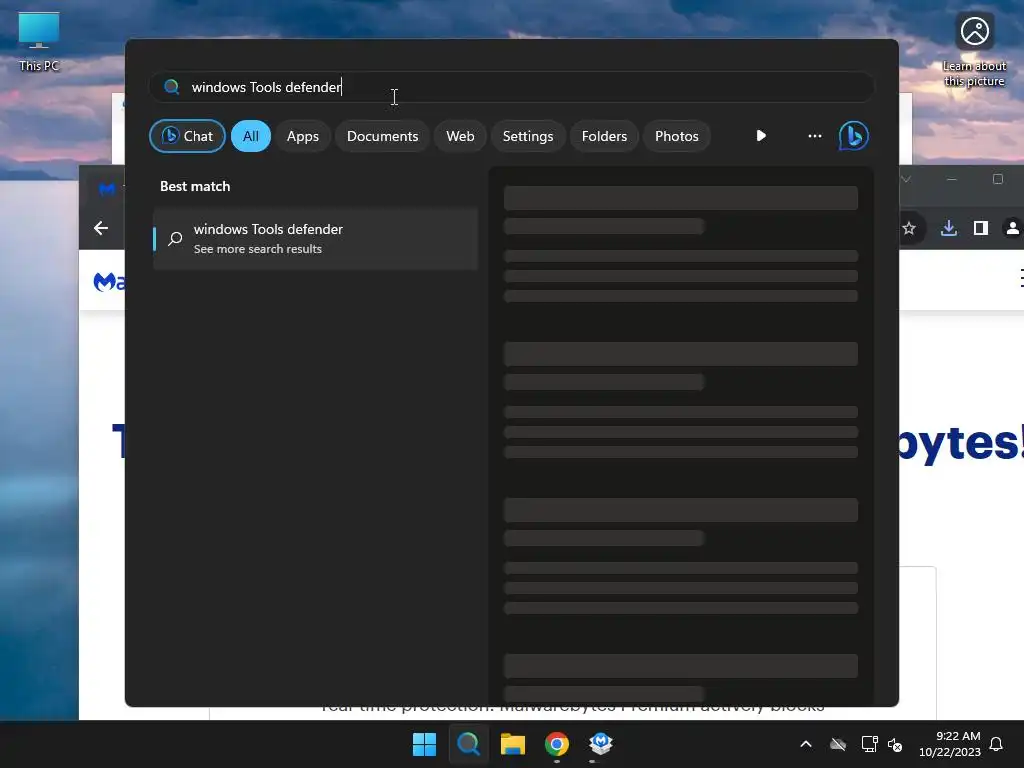Open best match windows Tools defender result
1024x768 pixels.
(315, 238)
